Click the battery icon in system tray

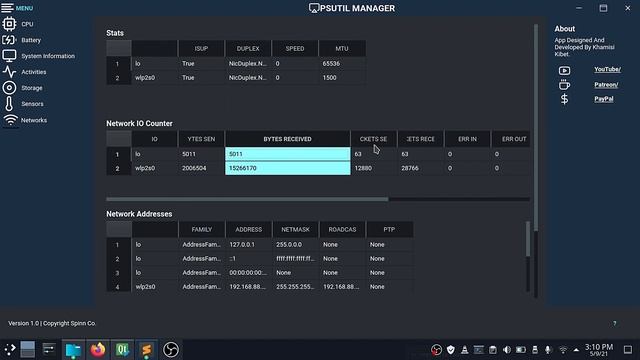(521, 350)
